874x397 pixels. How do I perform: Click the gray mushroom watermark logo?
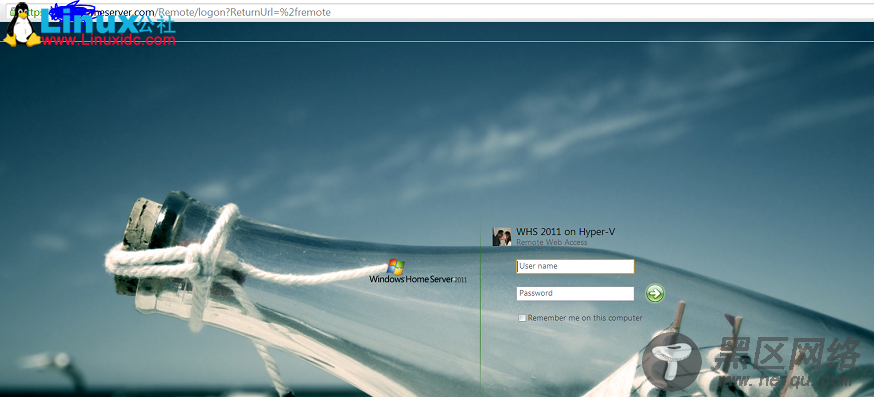672,362
